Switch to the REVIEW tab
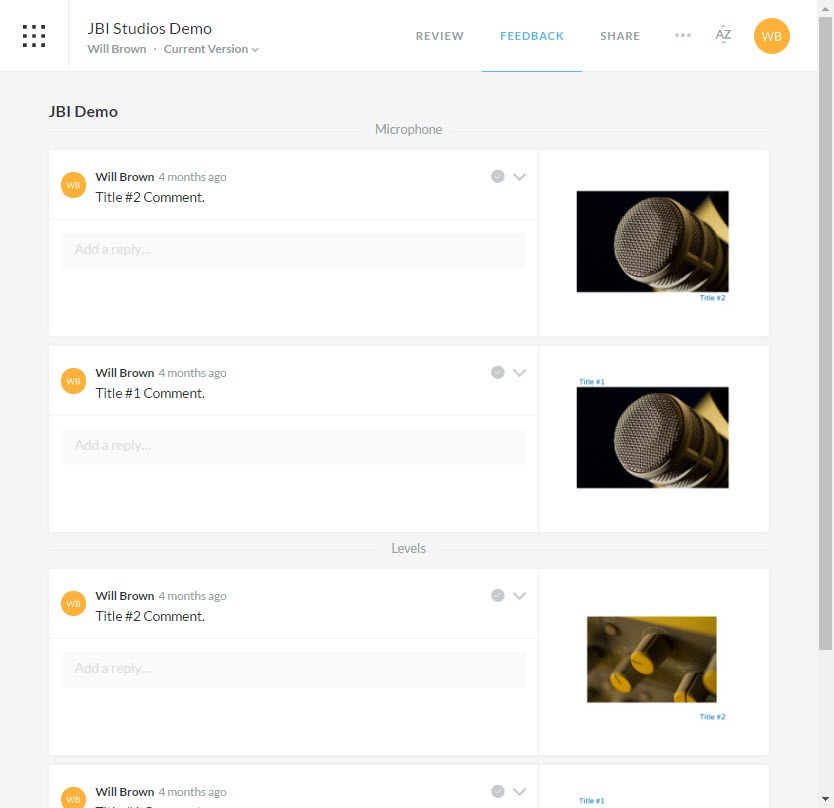 (439, 35)
